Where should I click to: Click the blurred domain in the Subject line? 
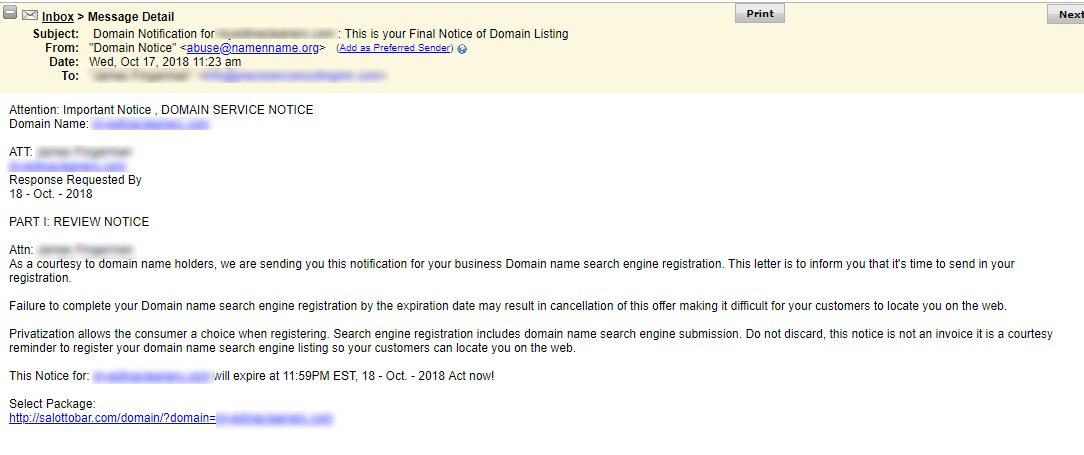tap(275, 34)
